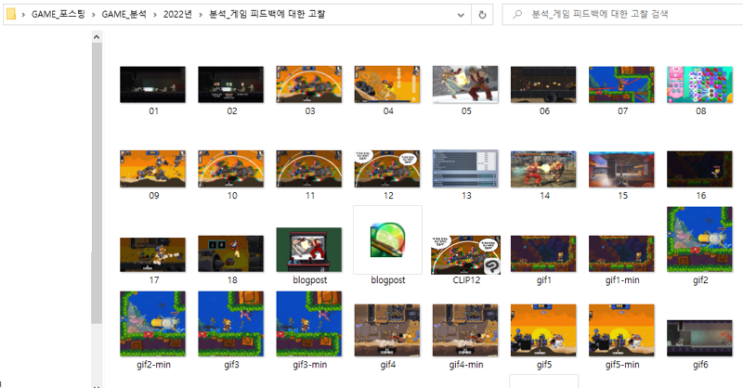Click the navigation pane scrollbar thumb
743x388 pixels.
pyautogui.click(x=97, y=183)
